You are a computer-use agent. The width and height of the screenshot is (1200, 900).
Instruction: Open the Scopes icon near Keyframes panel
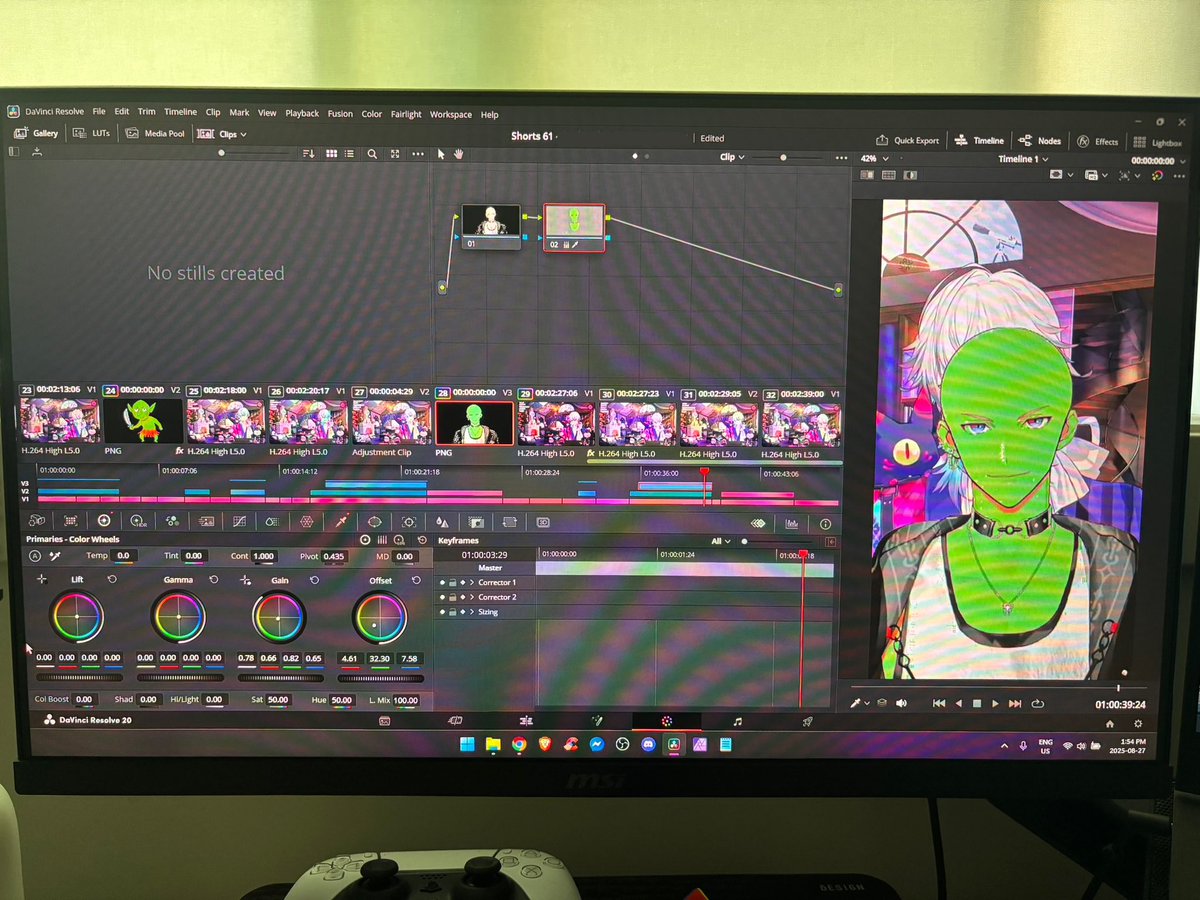click(x=792, y=522)
